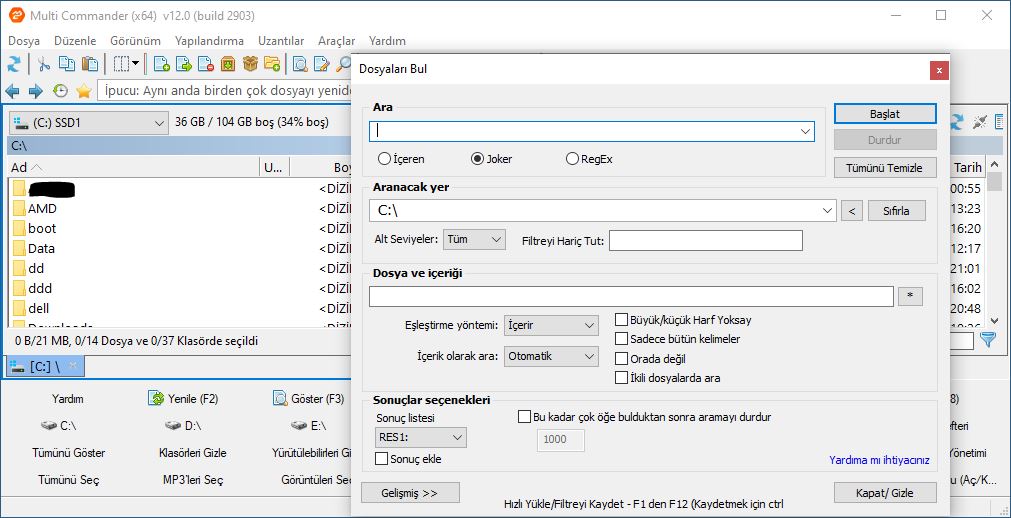The height and width of the screenshot is (518, 1011).
Task: Click the Unpack open box icon
Action: click(250, 64)
